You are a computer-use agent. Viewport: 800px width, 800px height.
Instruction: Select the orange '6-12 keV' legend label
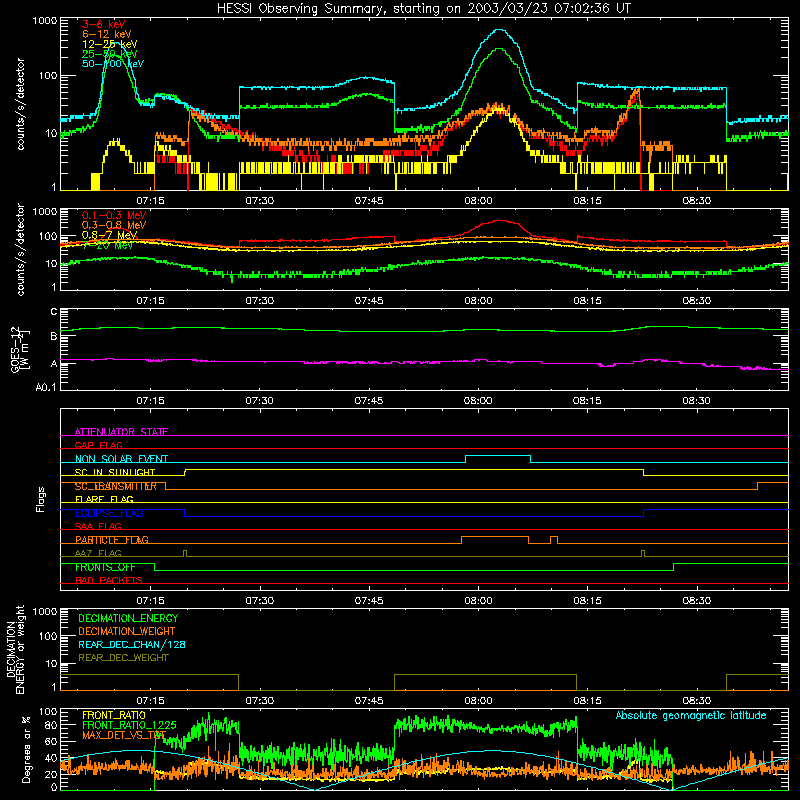tap(107, 34)
